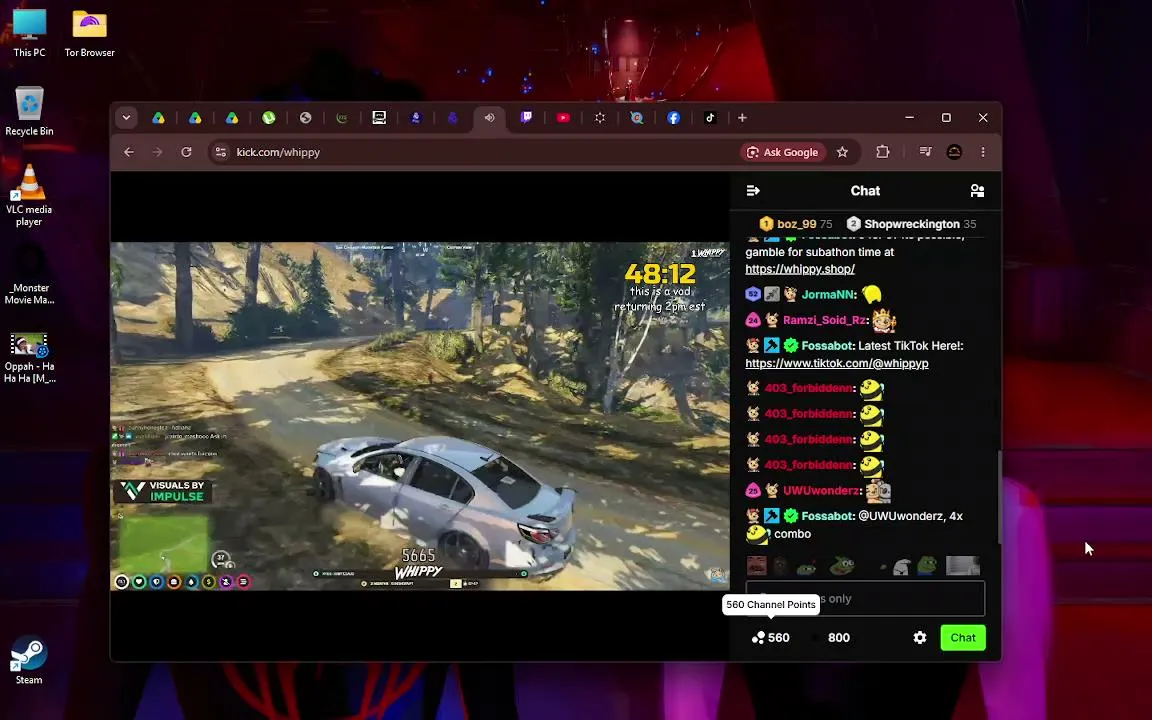Click the emote in Ramzi_Soid_Rz's message
The image size is (1152, 720).
(x=884, y=320)
